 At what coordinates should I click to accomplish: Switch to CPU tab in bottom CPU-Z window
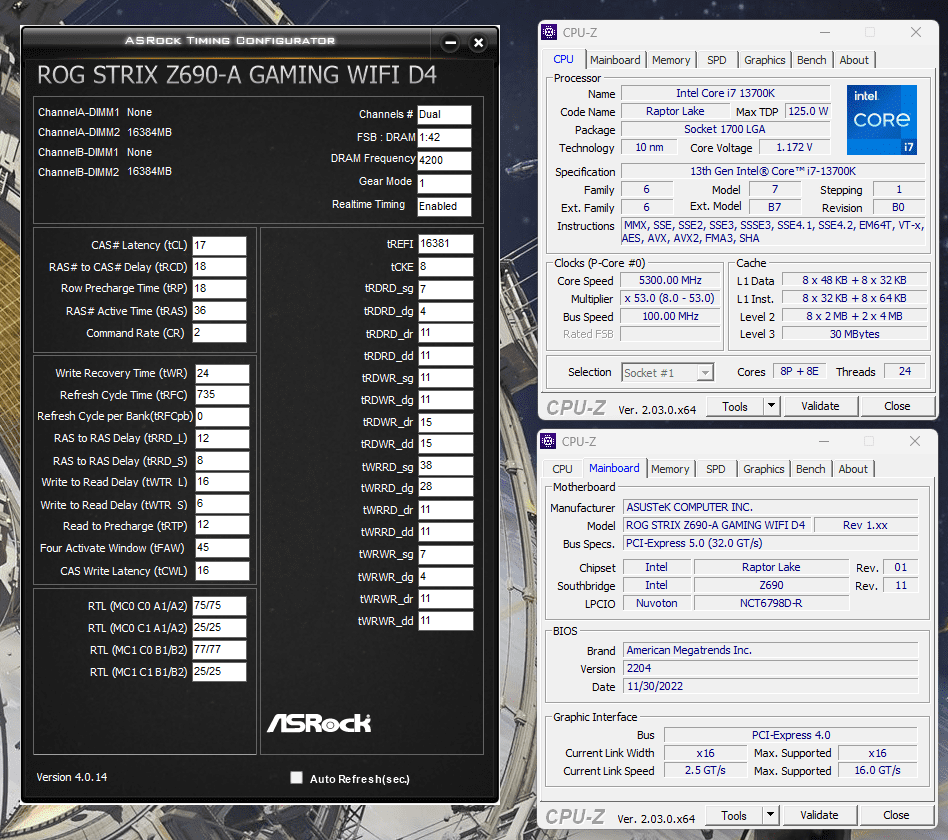pos(562,469)
